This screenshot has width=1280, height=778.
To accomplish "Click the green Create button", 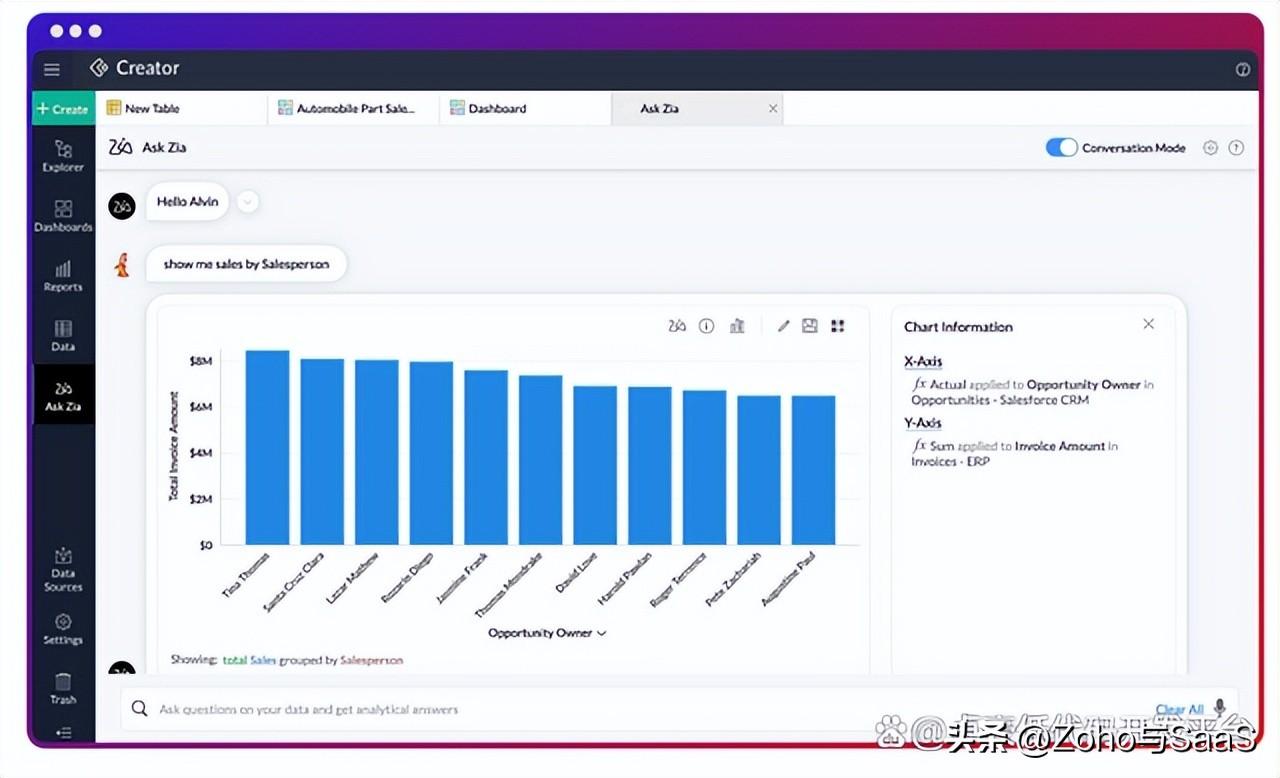I will pyautogui.click(x=63, y=108).
